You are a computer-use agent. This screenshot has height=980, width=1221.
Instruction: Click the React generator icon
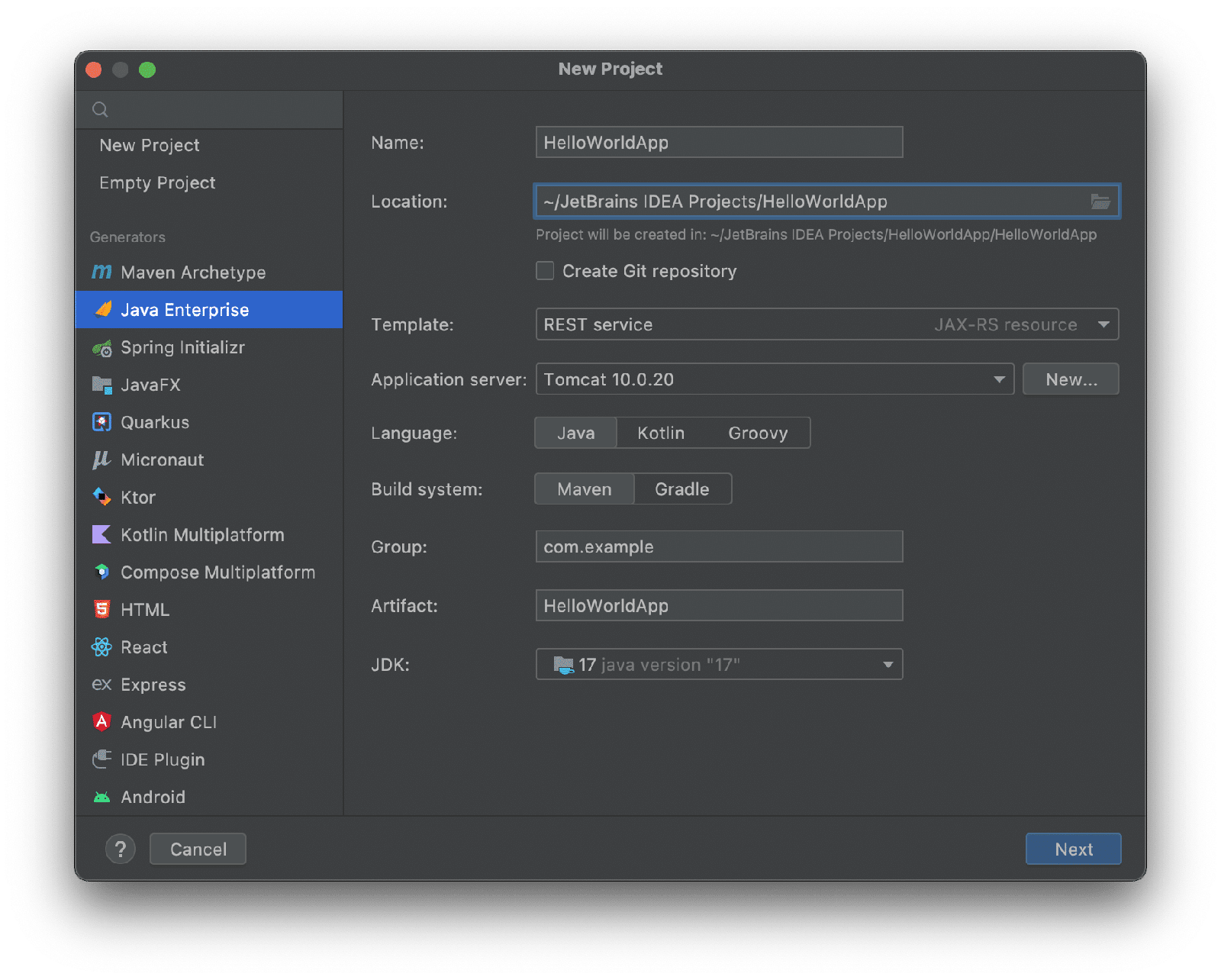click(101, 646)
